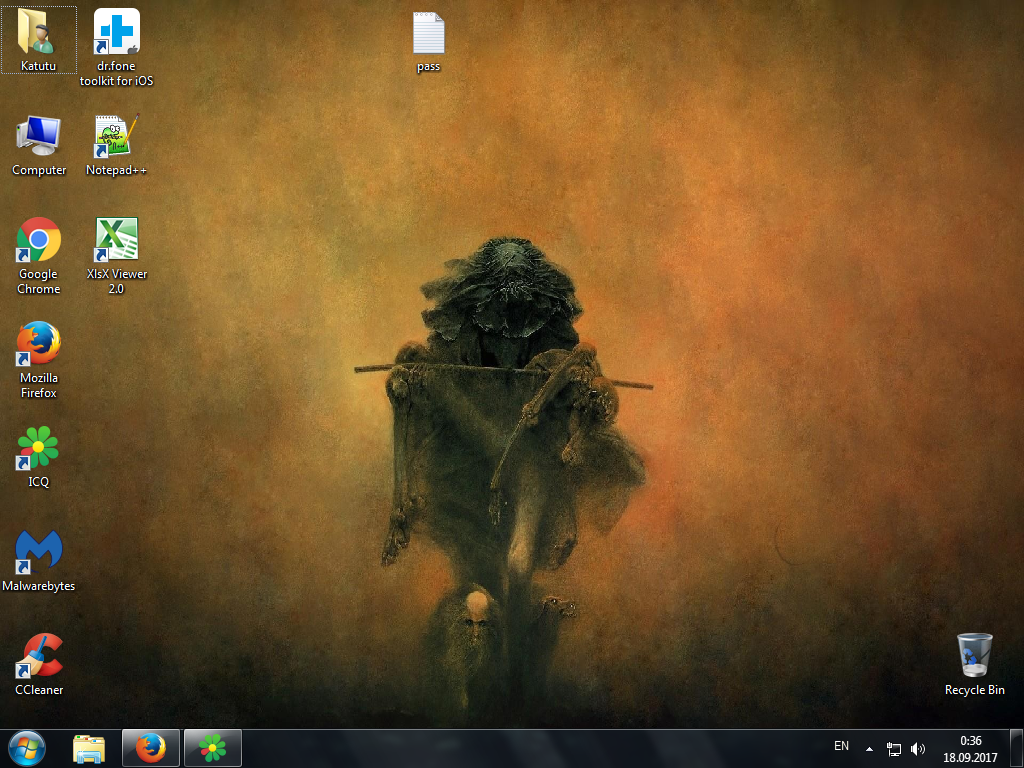1024x768 pixels.
Task: Select the CCleaner desktop shortcut
Action: (39, 657)
